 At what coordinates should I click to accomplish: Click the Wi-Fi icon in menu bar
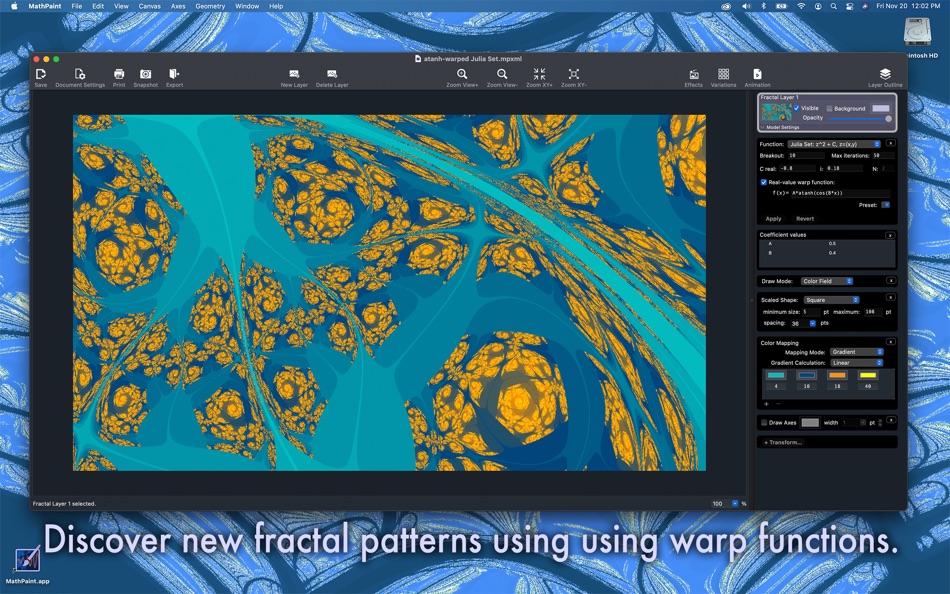point(801,6)
